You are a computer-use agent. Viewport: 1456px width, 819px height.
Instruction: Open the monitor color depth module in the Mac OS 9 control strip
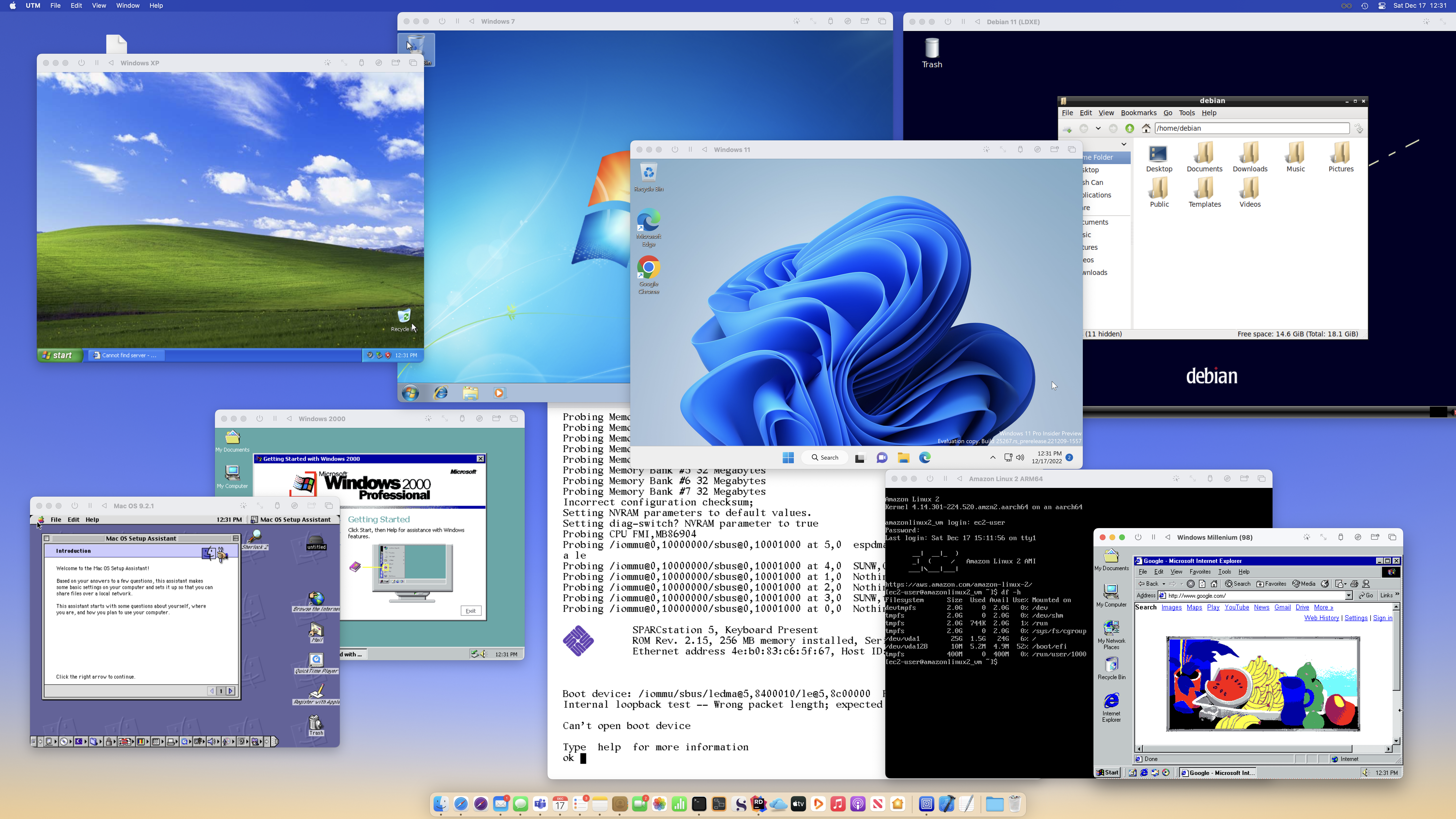coord(143,742)
